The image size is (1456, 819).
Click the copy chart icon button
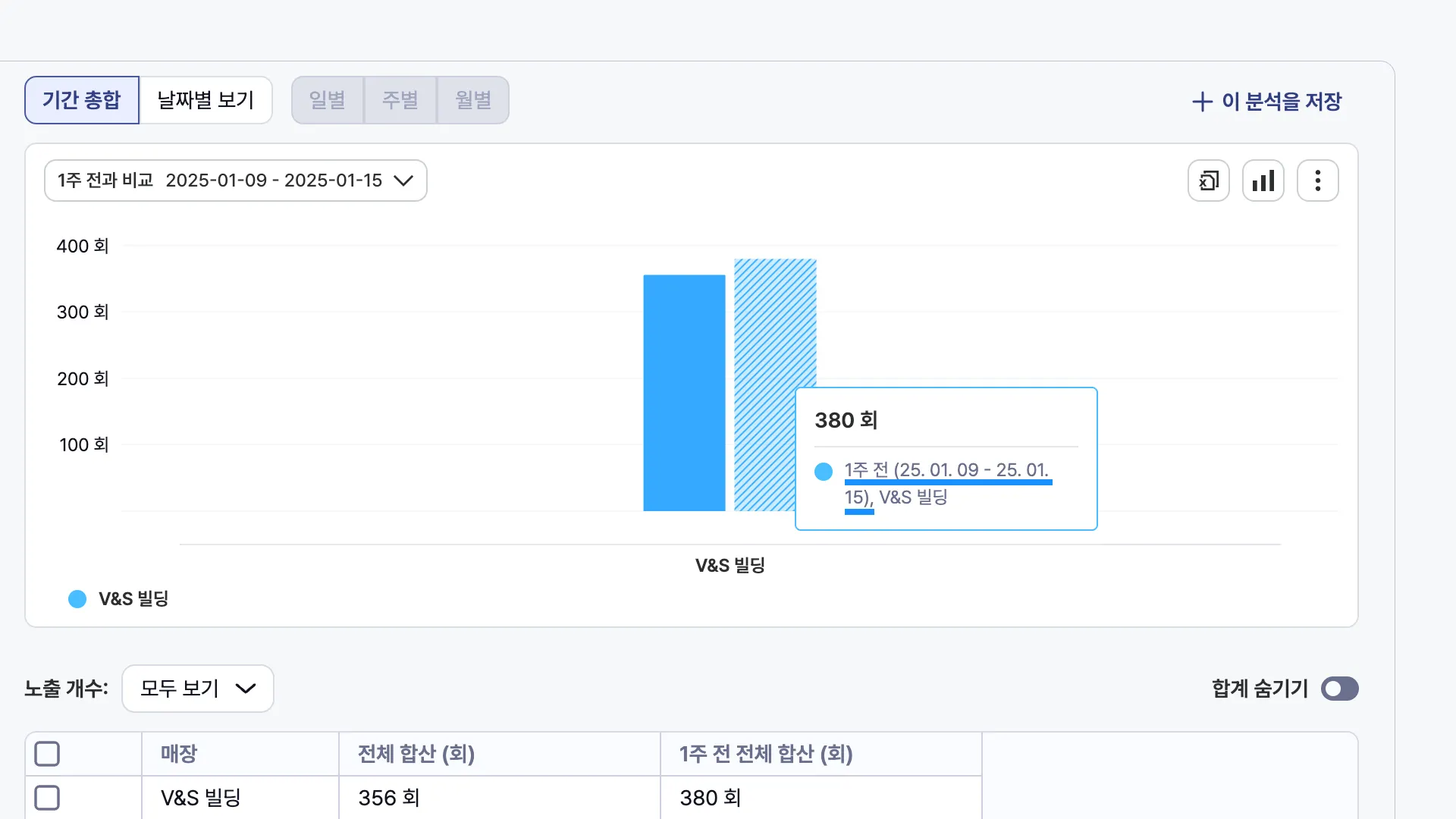[x=1208, y=180]
